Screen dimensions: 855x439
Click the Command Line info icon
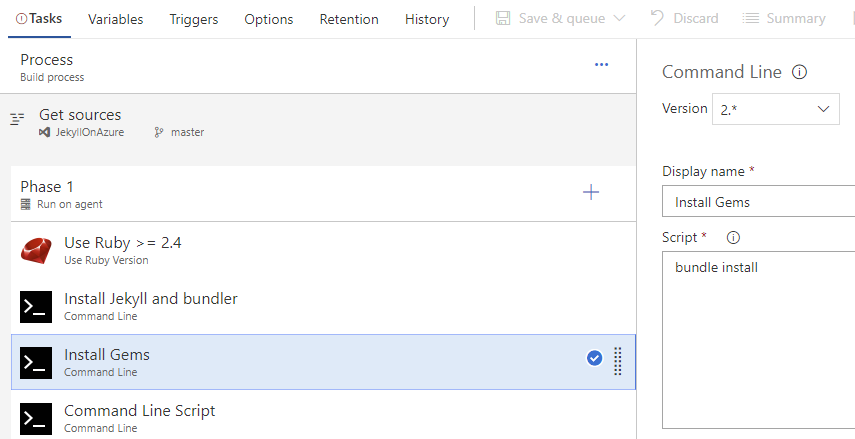coord(799,72)
